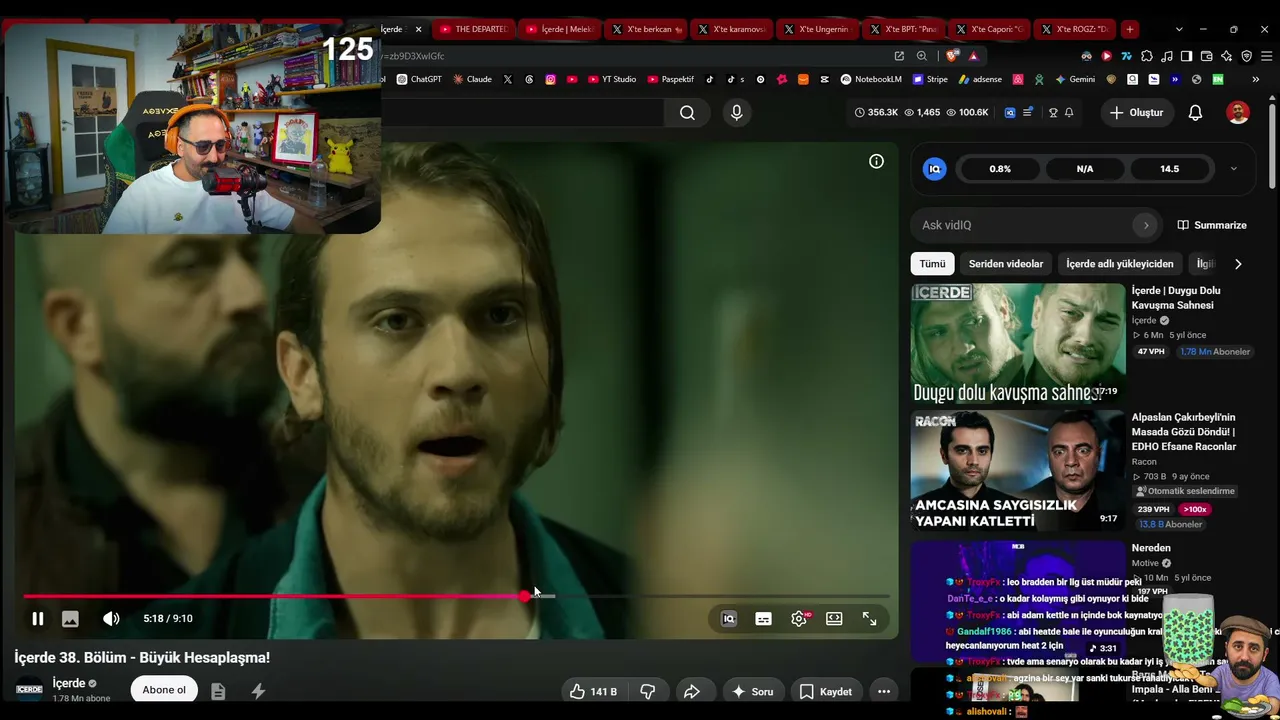Image resolution: width=1280 pixels, height=720 pixels.
Task: Click the zoom magnifier in the address bar
Action: click(921, 56)
